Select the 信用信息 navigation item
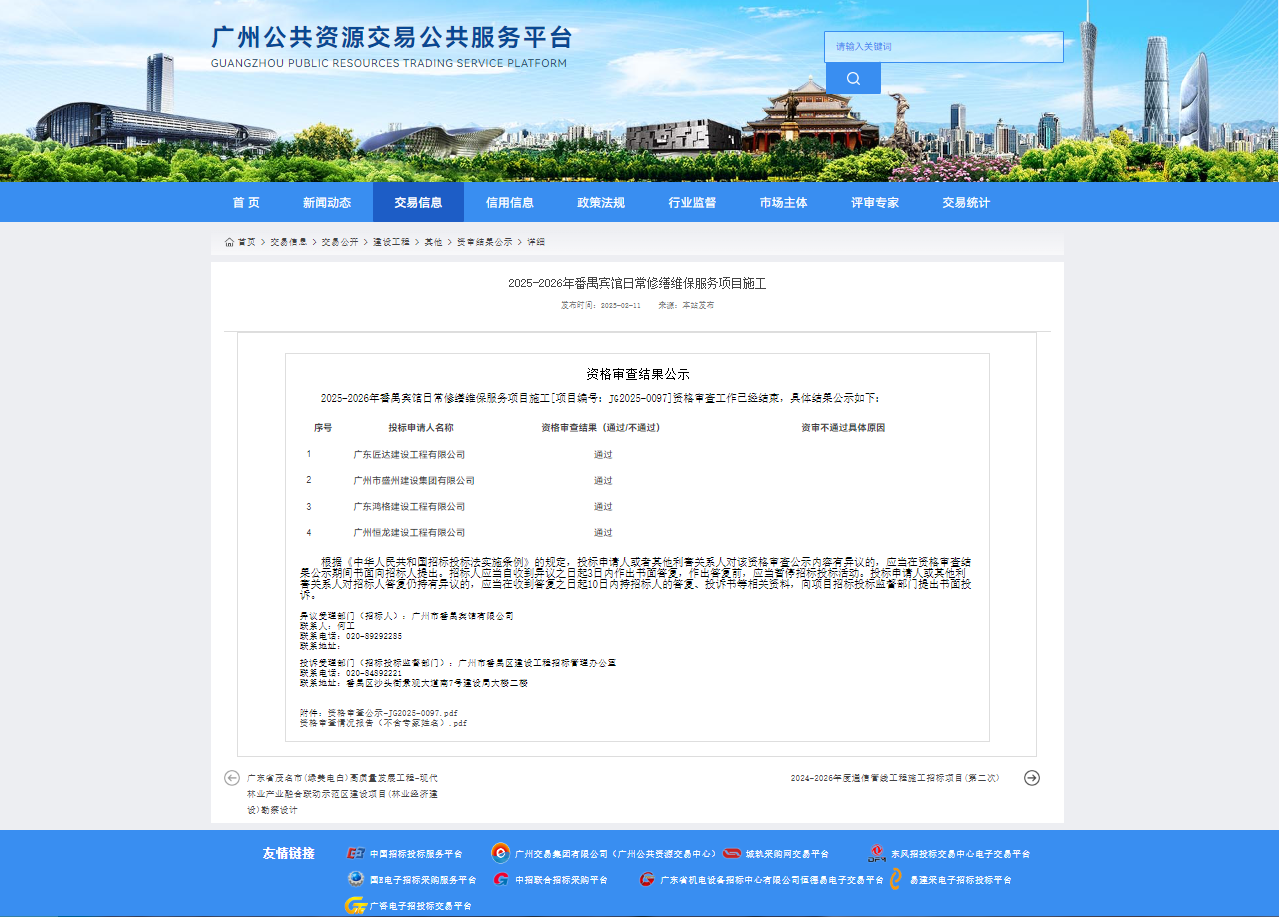The width and height of the screenshot is (1279, 917). click(510, 203)
